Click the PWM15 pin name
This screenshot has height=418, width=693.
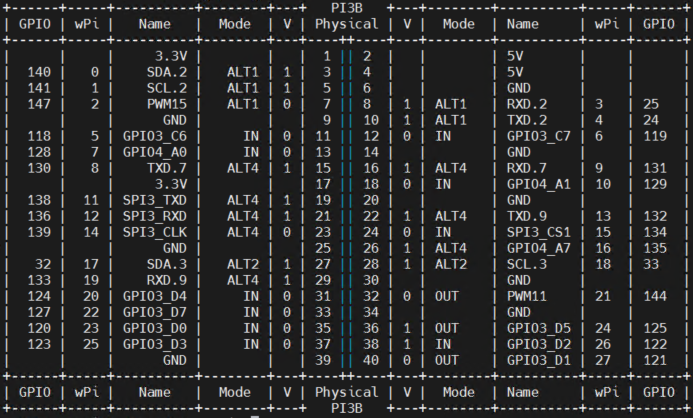[x=171, y=104]
